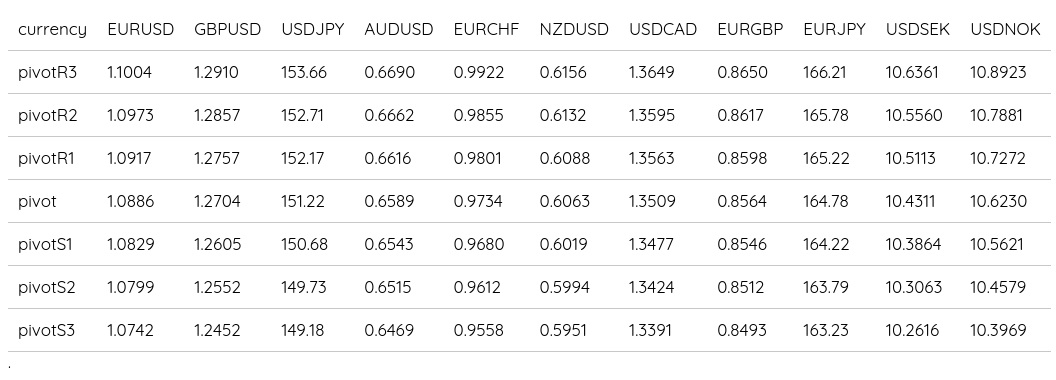1056x380 pixels.
Task: Select EURJPY pivotS1 value 164.22
Action: click(826, 244)
